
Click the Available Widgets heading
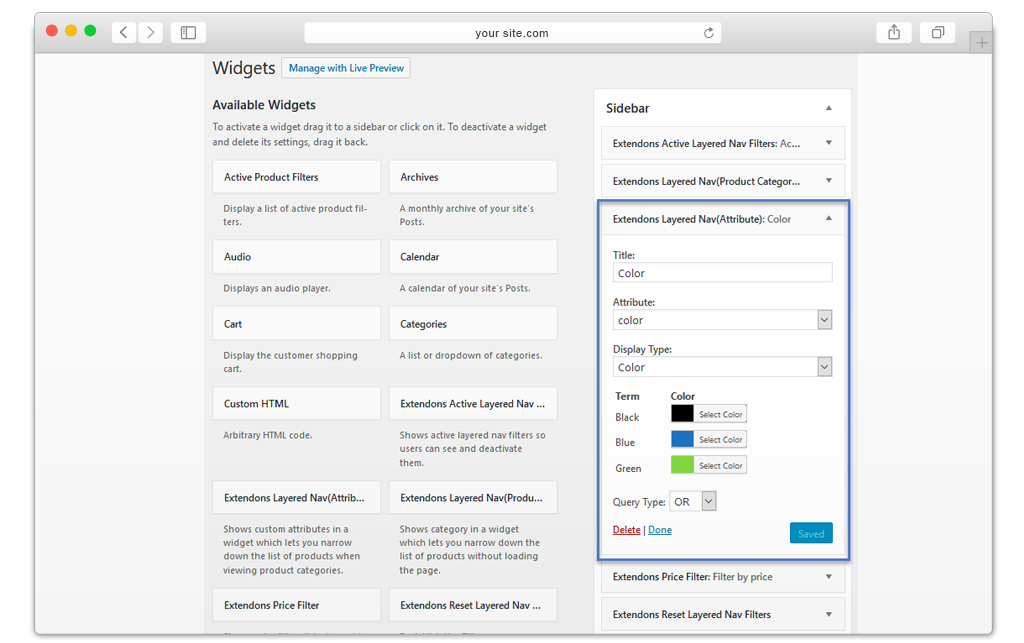click(x=264, y=104)
